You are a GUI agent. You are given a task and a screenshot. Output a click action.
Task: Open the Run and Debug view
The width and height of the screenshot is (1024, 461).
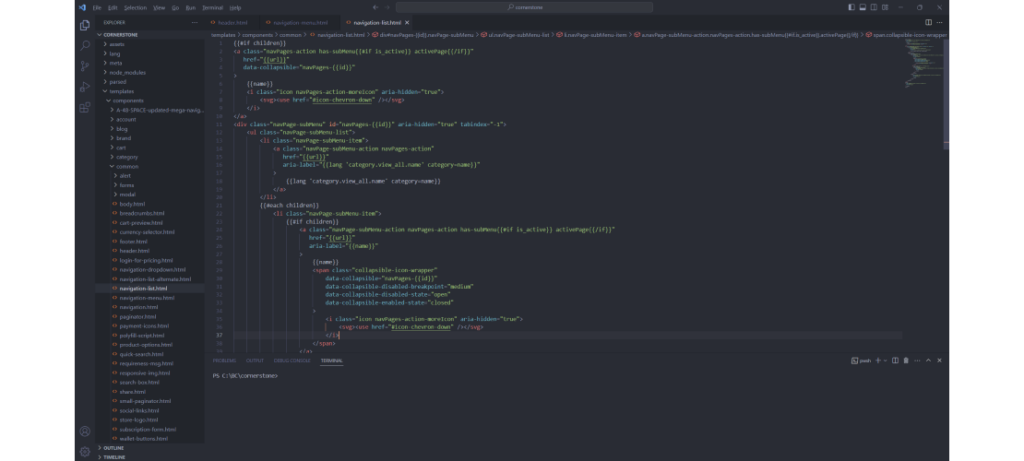click(85, 87)
